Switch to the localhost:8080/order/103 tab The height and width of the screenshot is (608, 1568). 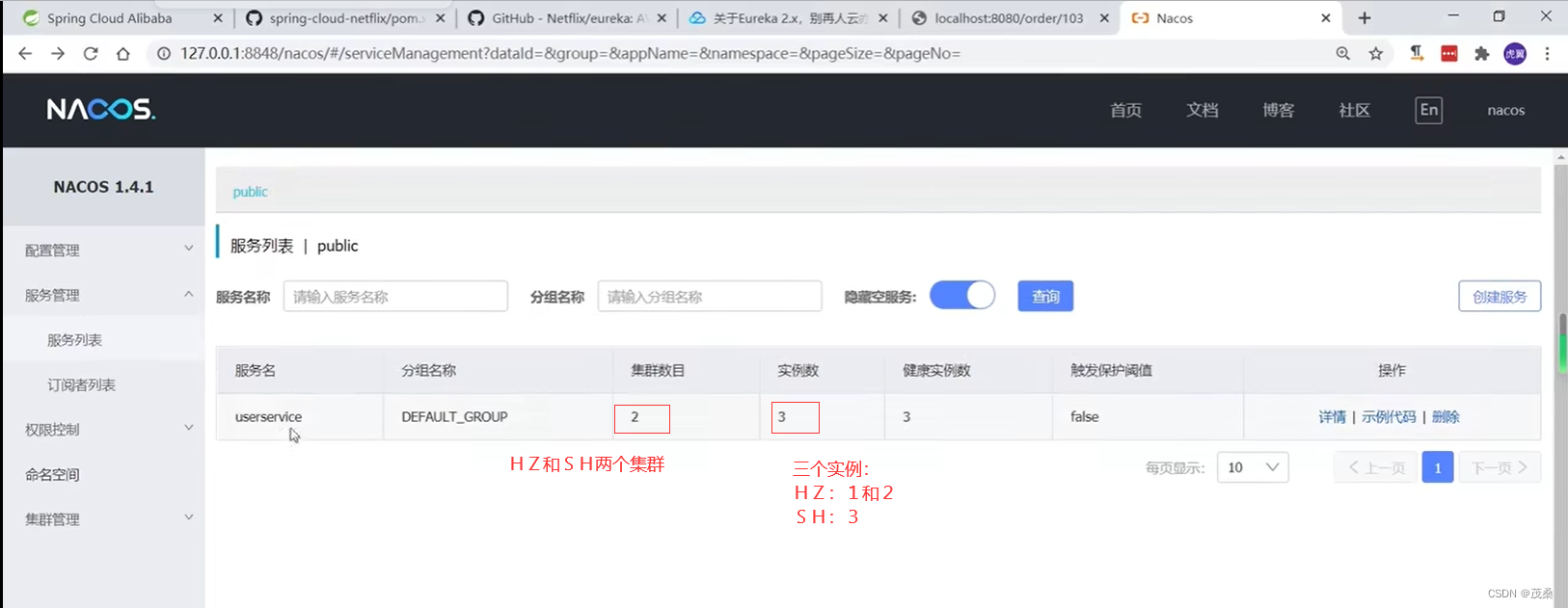tap(1008, 18)
